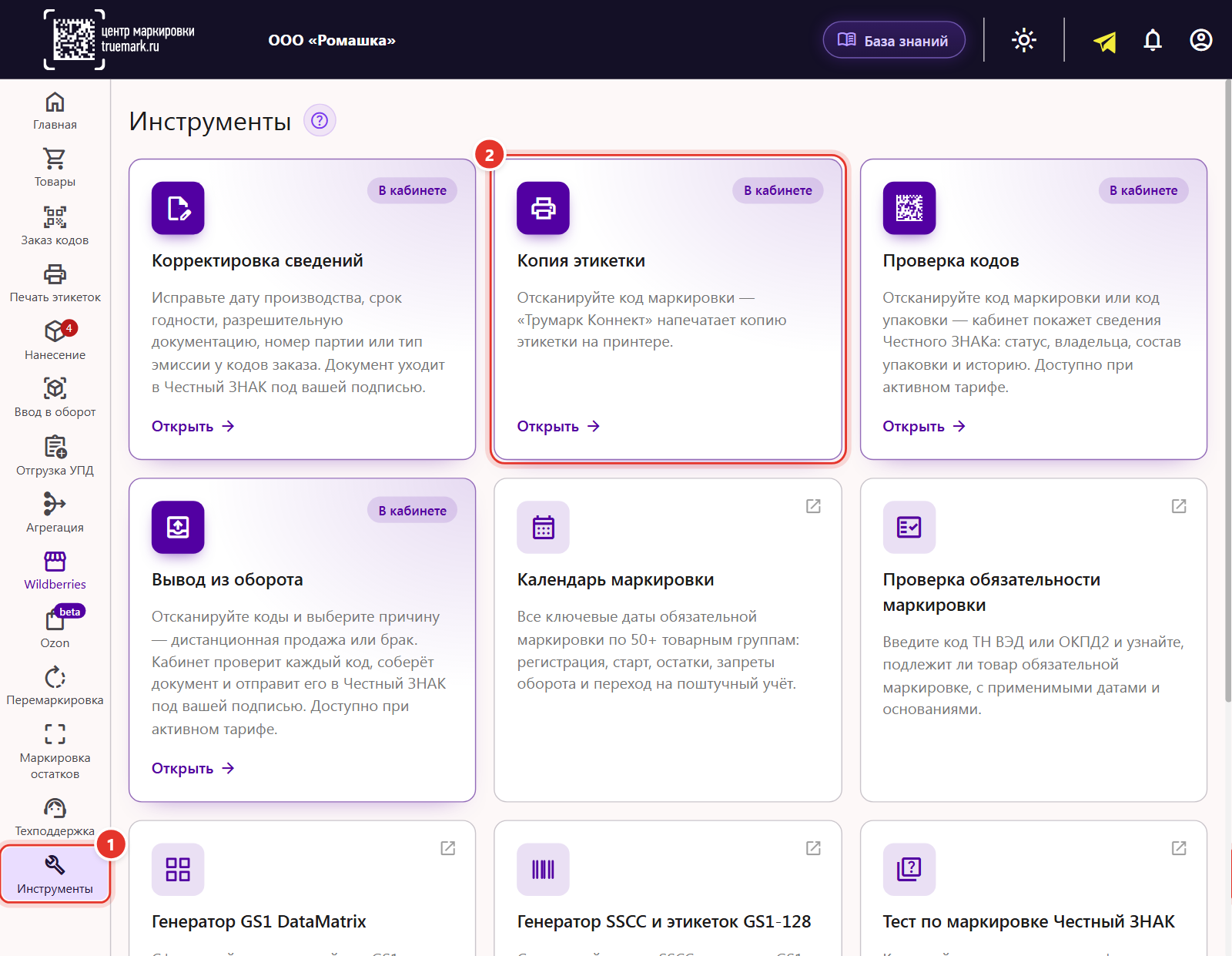Open Генератор GS1 DataMatrix external link icon
The width and height of the screenshot is (1232, 956).
click(x=447, y=848)
